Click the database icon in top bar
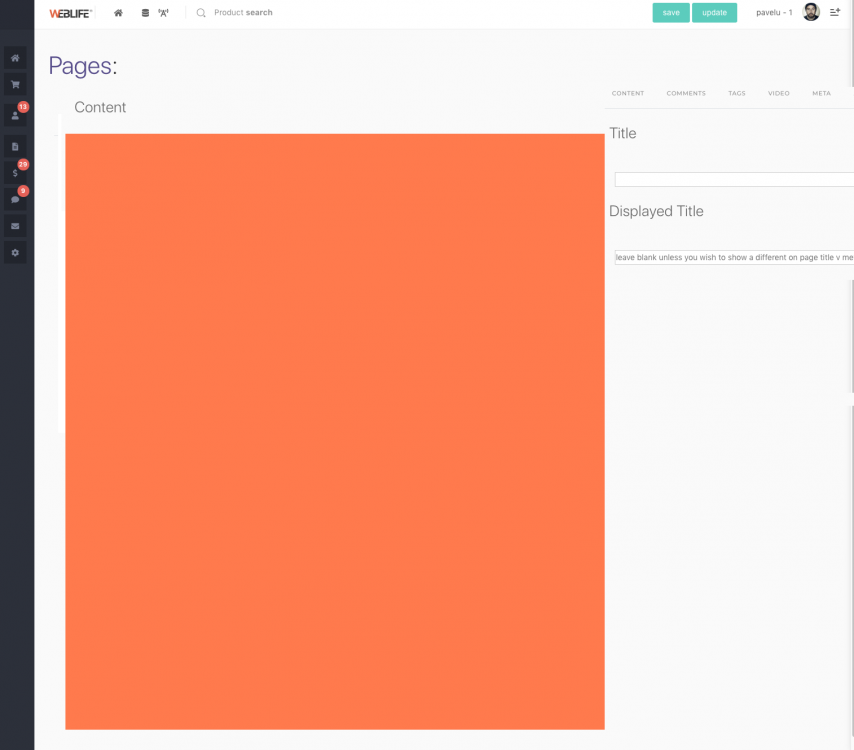 (144, 13)
